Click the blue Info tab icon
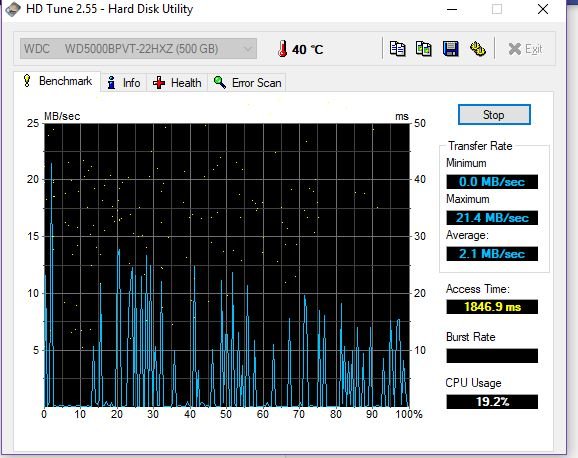 tap(111, 83)
